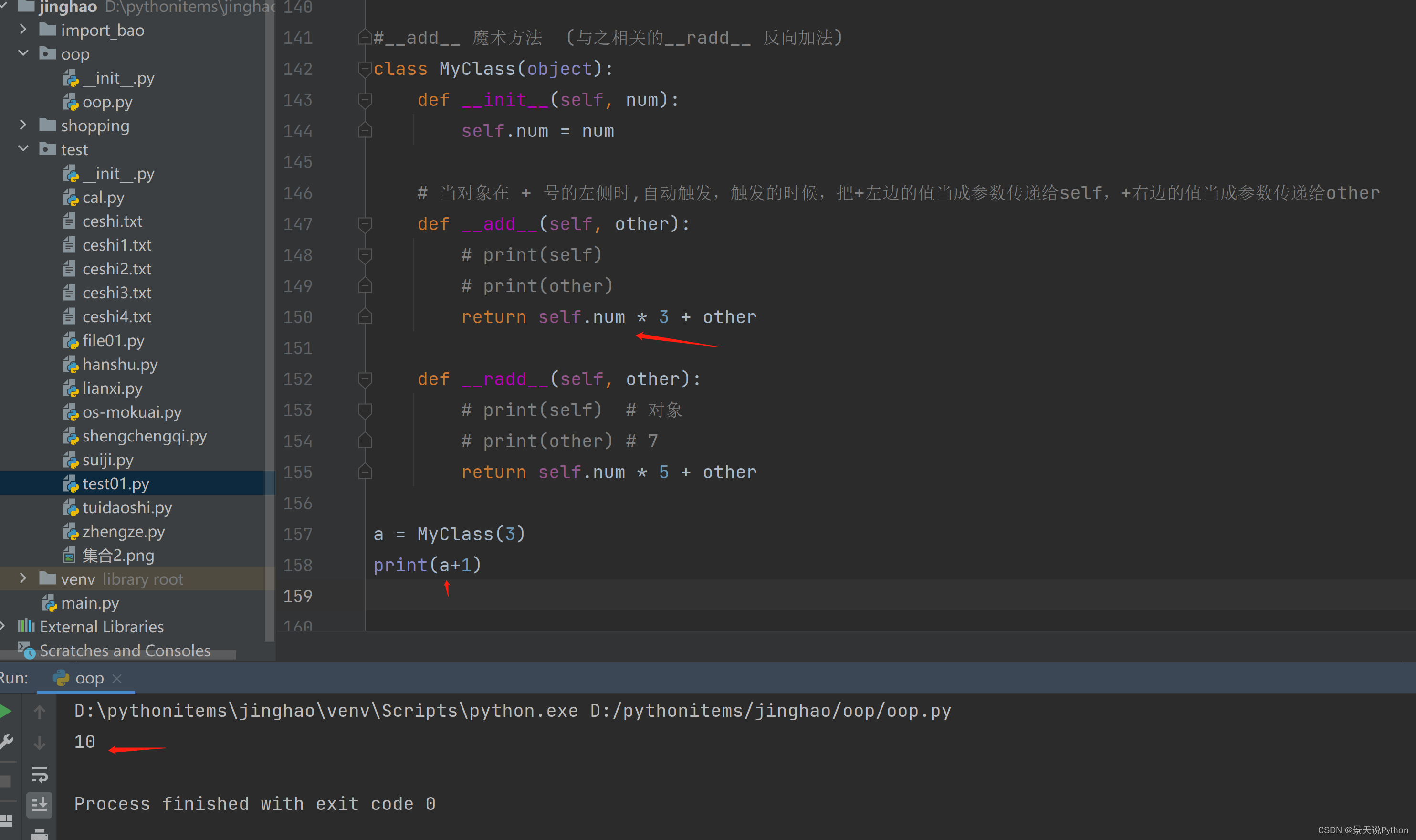
Task: Click the print(a+1) statement on line 158
Action: coord(427,565)
